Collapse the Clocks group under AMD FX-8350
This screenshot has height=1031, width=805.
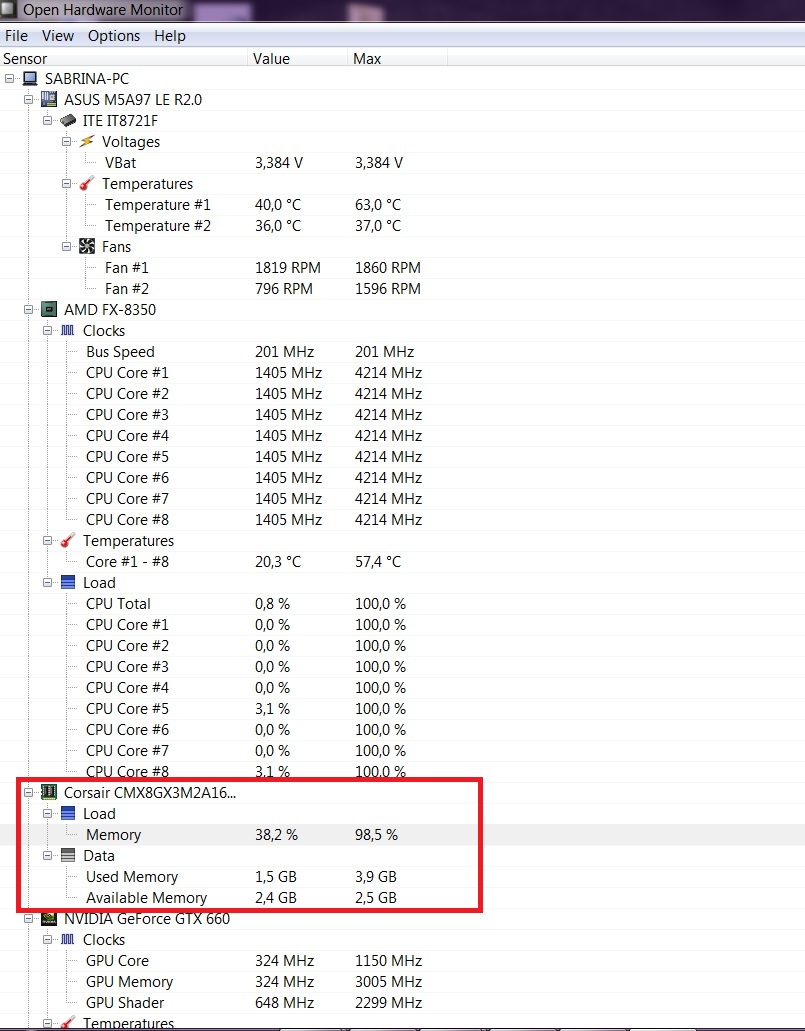(x=47, y=331)
